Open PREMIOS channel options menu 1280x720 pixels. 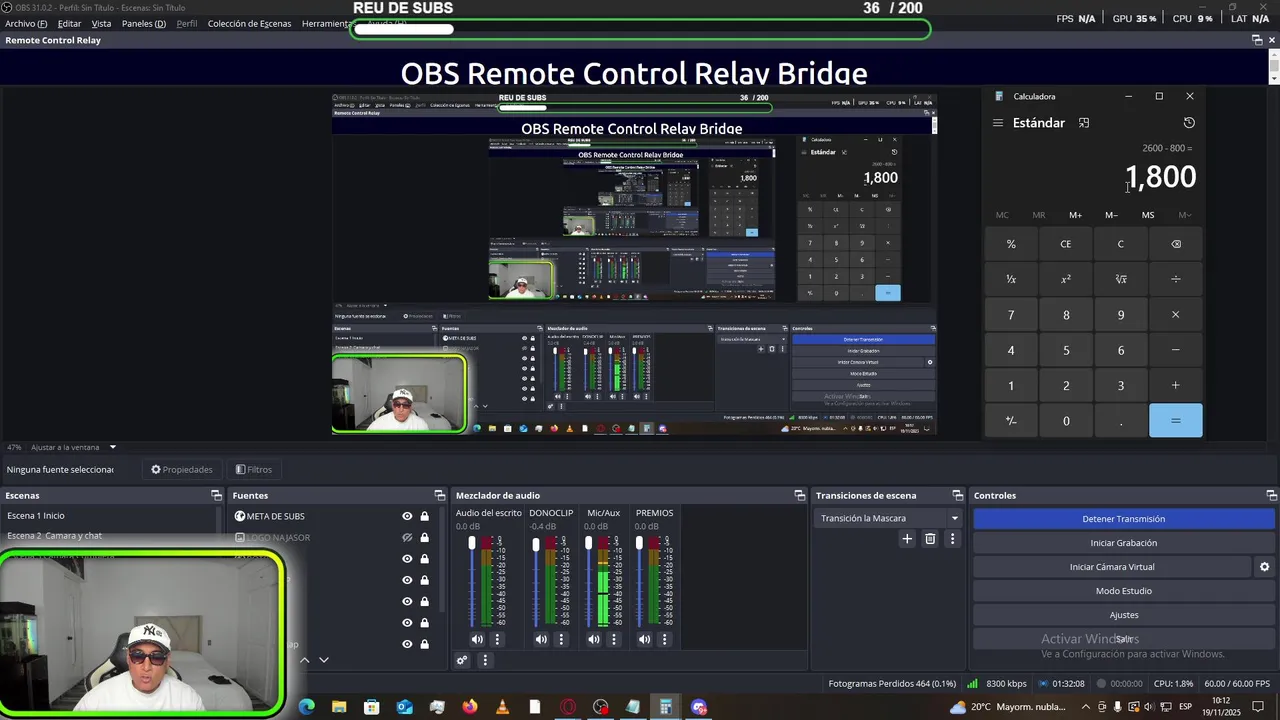coord(664,639)
